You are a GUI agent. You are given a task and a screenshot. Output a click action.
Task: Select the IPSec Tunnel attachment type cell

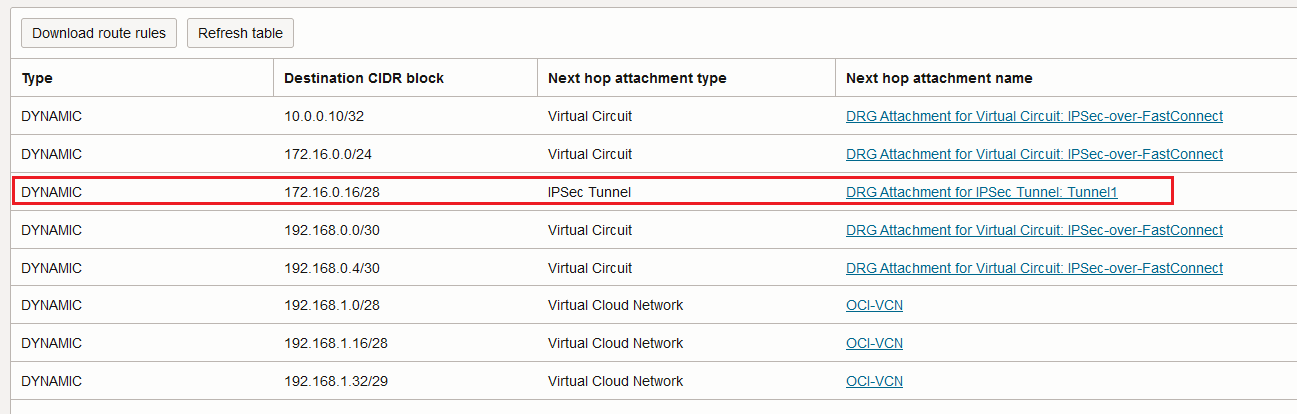tap(589, 192)
